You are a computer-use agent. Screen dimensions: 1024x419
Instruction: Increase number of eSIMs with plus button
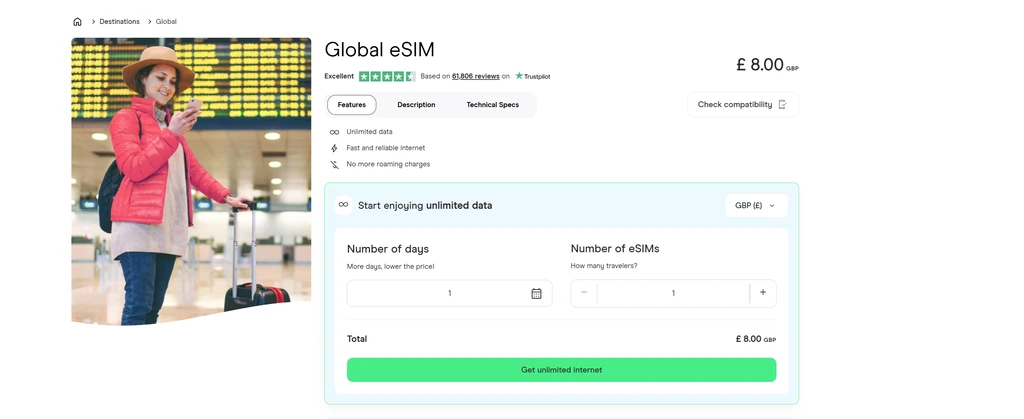[763, 292]
